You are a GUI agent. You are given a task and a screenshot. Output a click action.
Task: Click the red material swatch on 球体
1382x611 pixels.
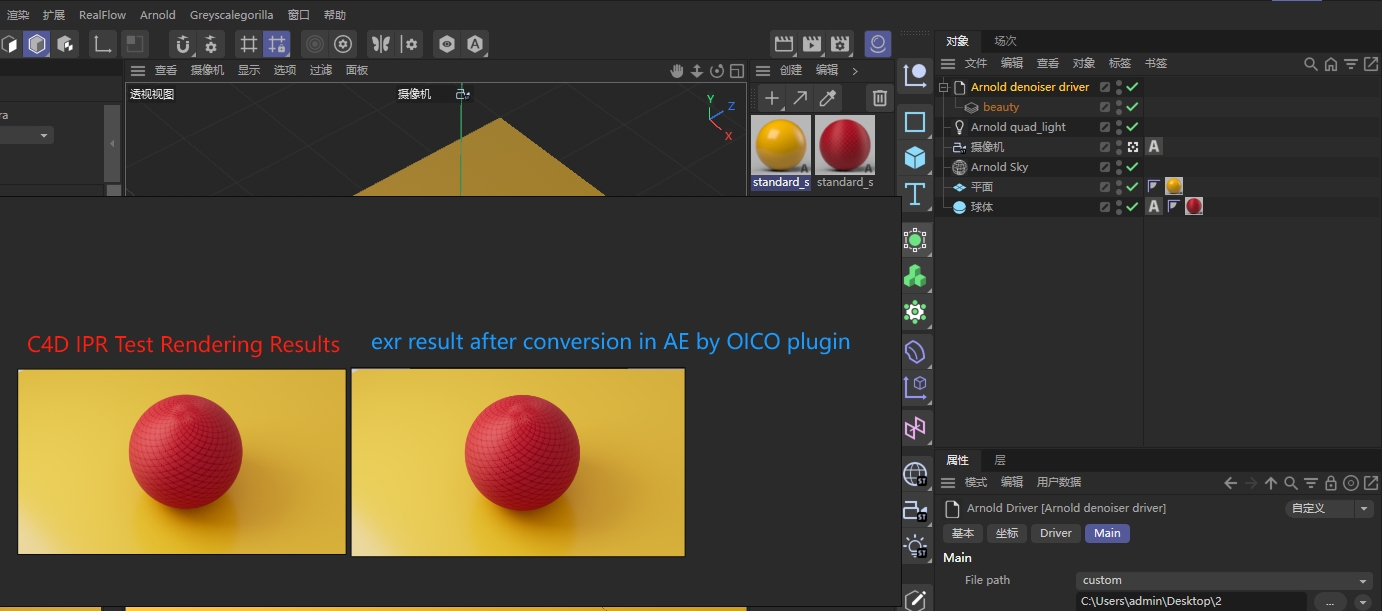click(1193, 206)
